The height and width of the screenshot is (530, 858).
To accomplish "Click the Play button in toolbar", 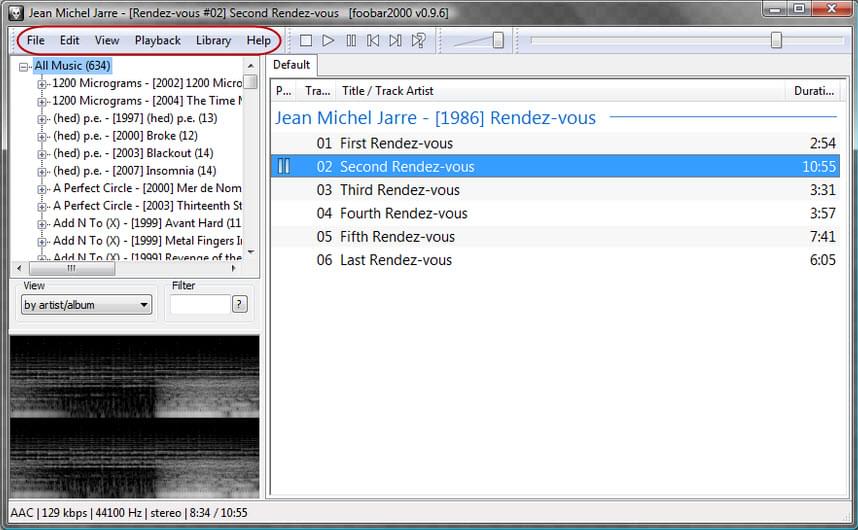I will coord(328,41).
